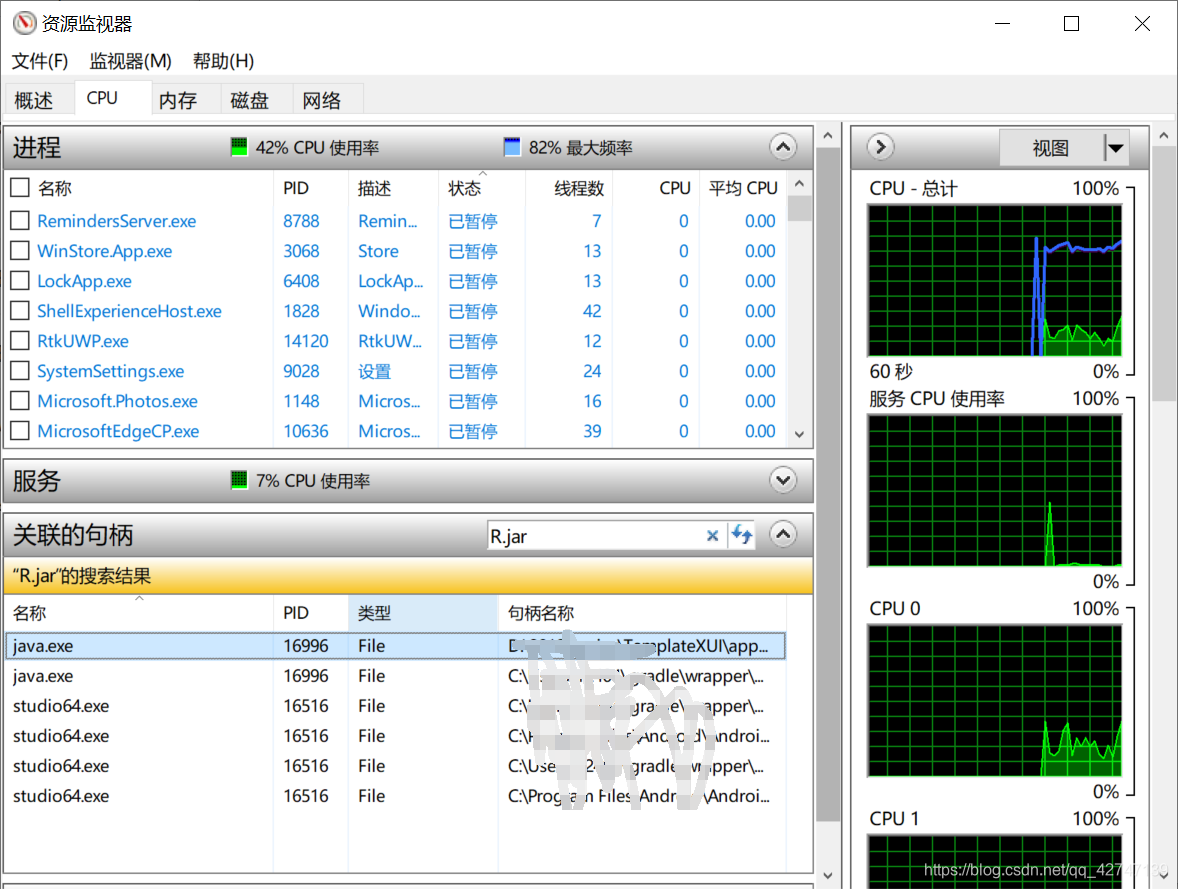Refresh the handle search results

[742, 535]
